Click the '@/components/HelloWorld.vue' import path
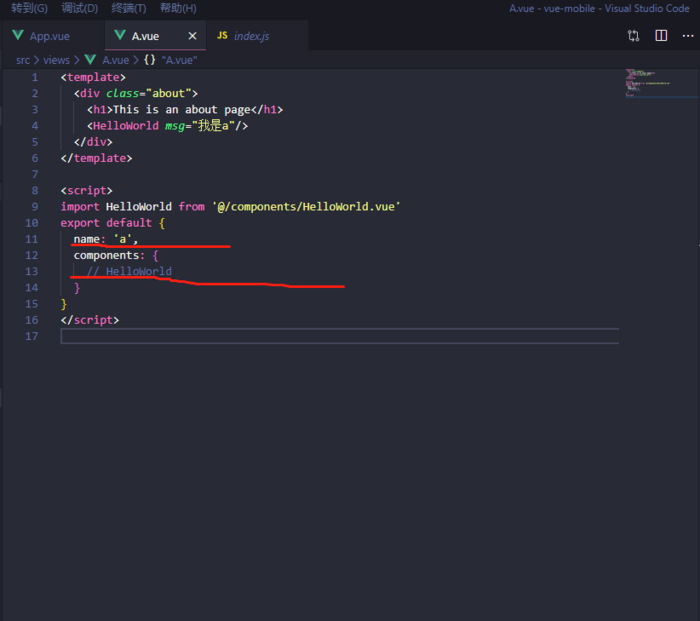The width and height of the screenshot is (700, 621). (x=306, y=207)
